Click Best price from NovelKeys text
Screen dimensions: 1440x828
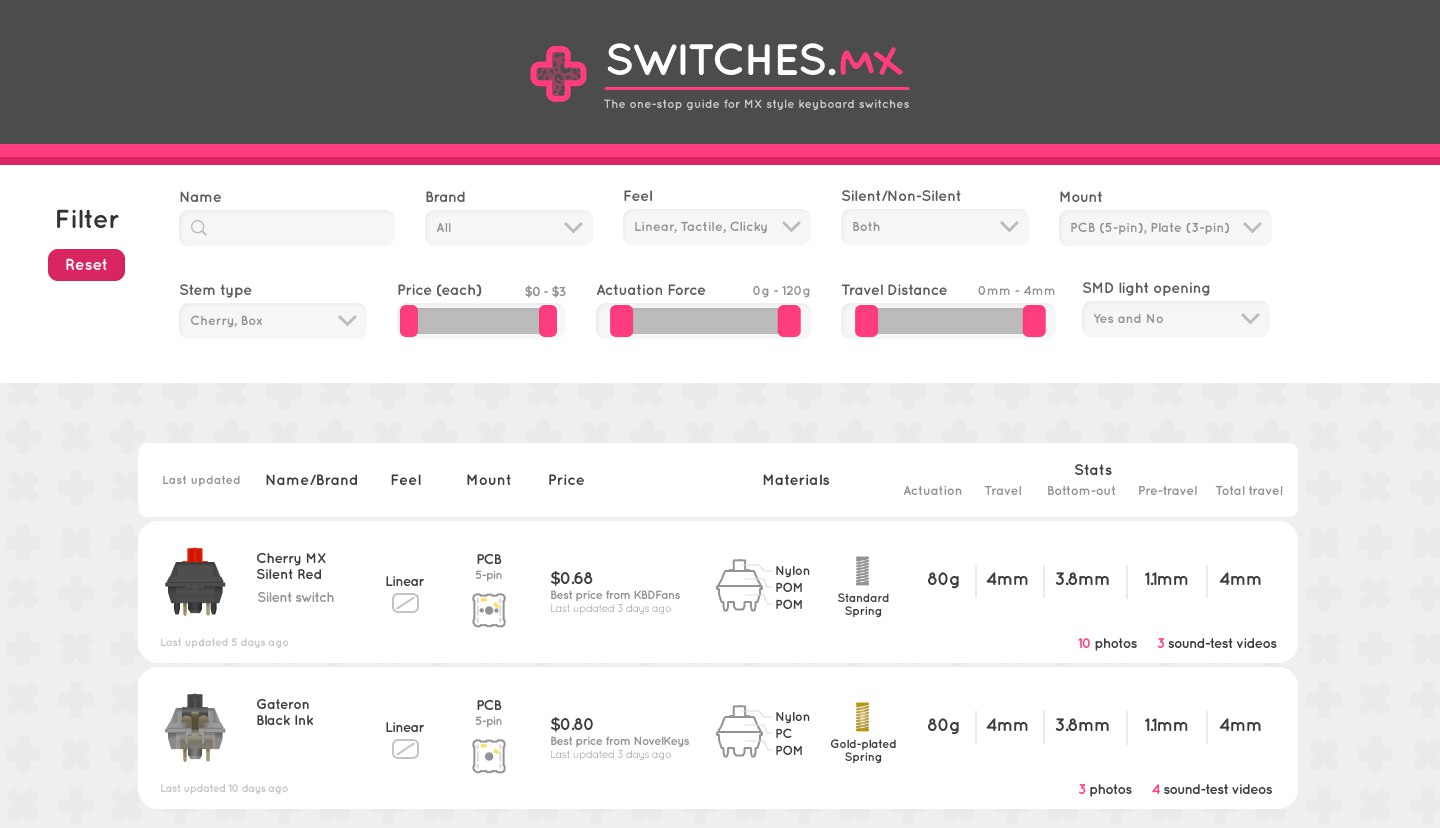click(620, 741)
